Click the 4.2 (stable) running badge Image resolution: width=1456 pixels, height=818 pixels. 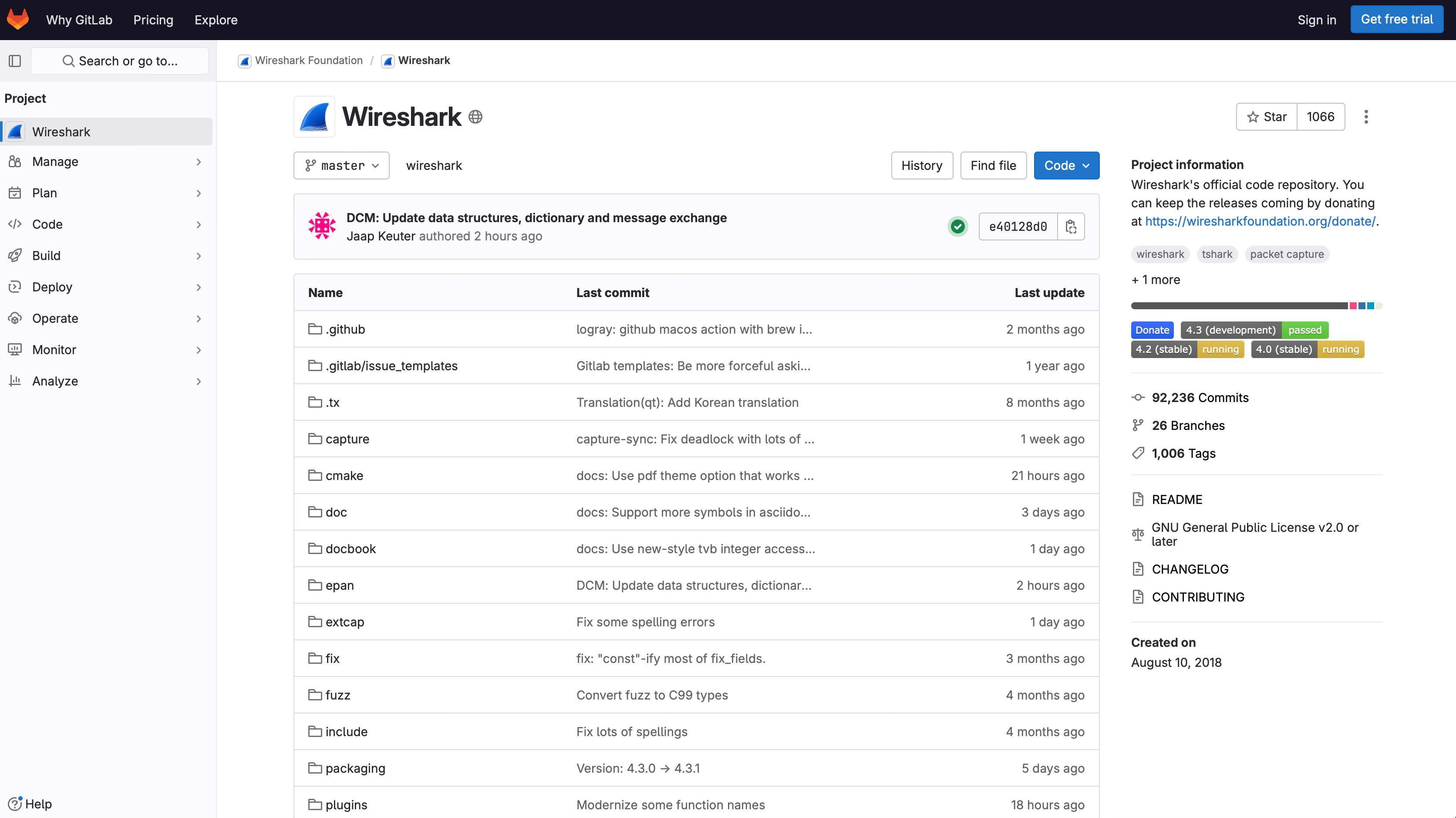(x=1187, y=349)
